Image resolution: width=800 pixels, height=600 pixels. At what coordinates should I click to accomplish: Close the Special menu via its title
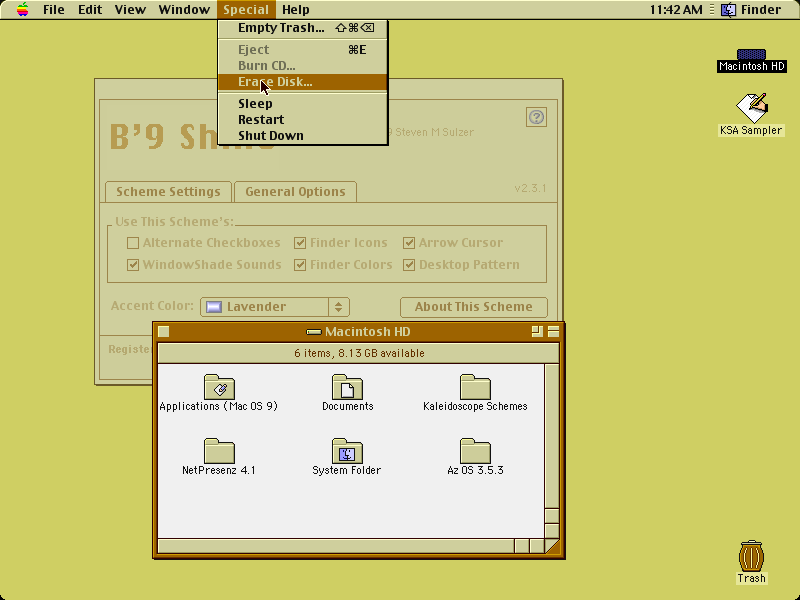(246, 10)
